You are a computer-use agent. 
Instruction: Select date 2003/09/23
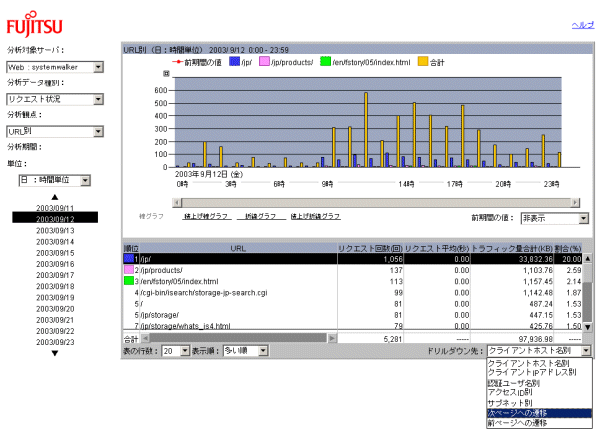[x=55, y=342]
